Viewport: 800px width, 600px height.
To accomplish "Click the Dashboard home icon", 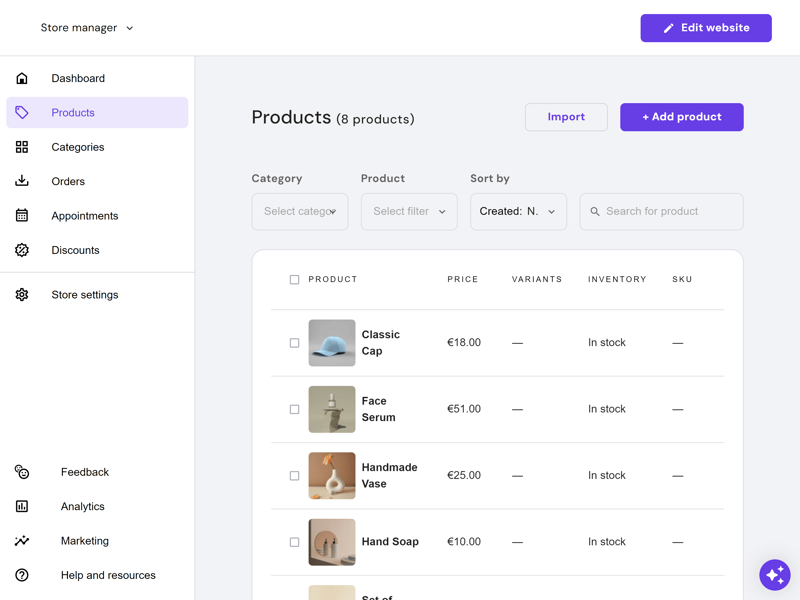I will (21, 78).
